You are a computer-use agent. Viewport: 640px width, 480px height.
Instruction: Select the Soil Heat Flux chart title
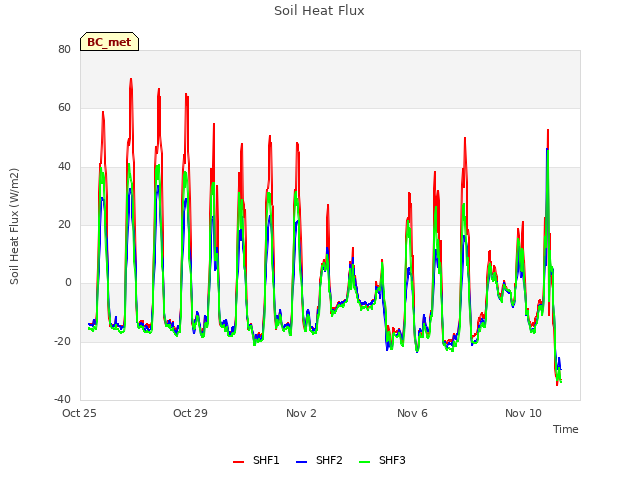[319, 11]
